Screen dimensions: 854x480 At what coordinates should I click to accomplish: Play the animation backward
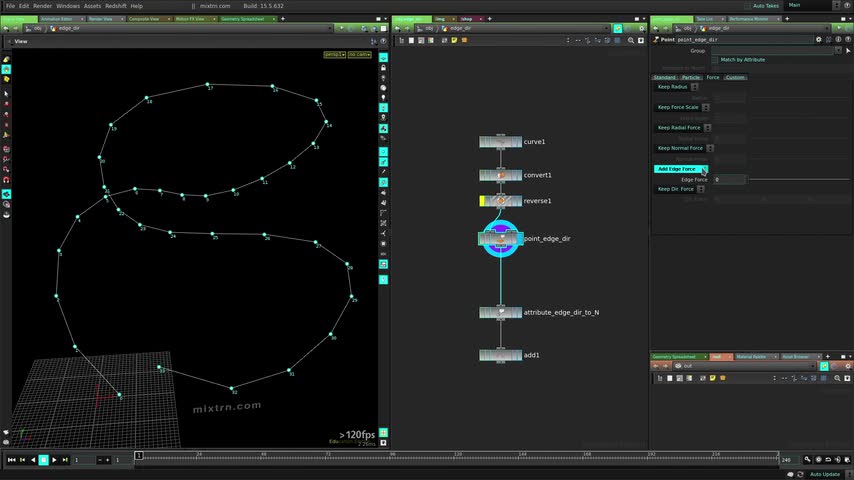point(33,460)
